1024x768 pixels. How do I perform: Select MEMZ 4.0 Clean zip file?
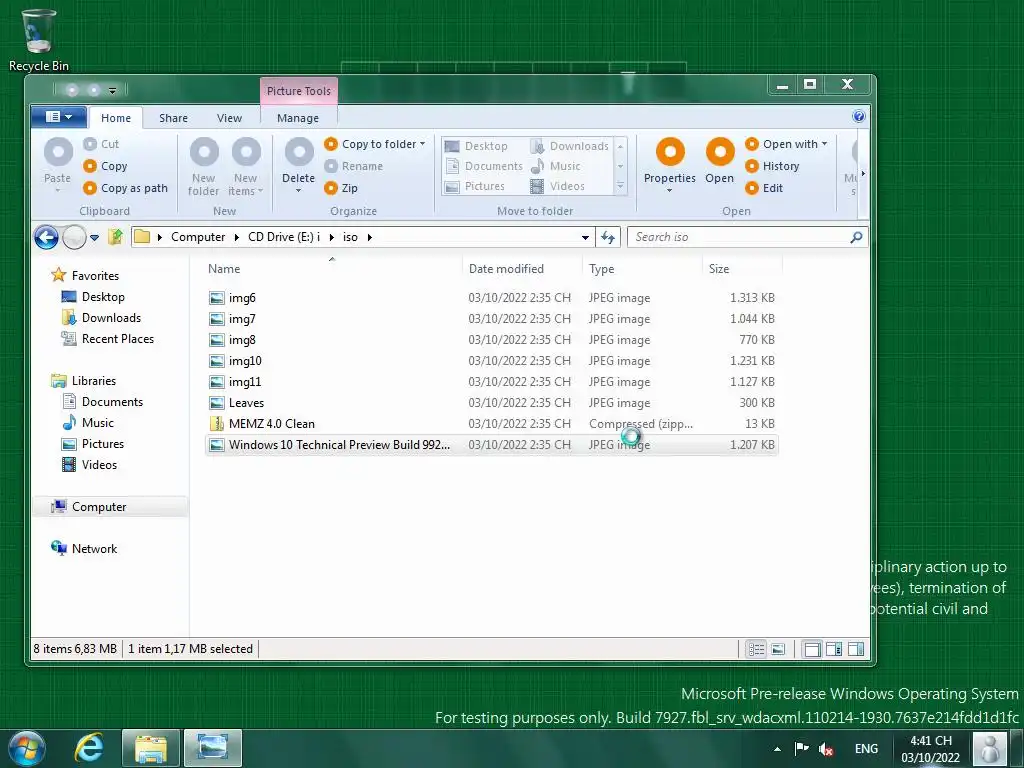point(491,423)
